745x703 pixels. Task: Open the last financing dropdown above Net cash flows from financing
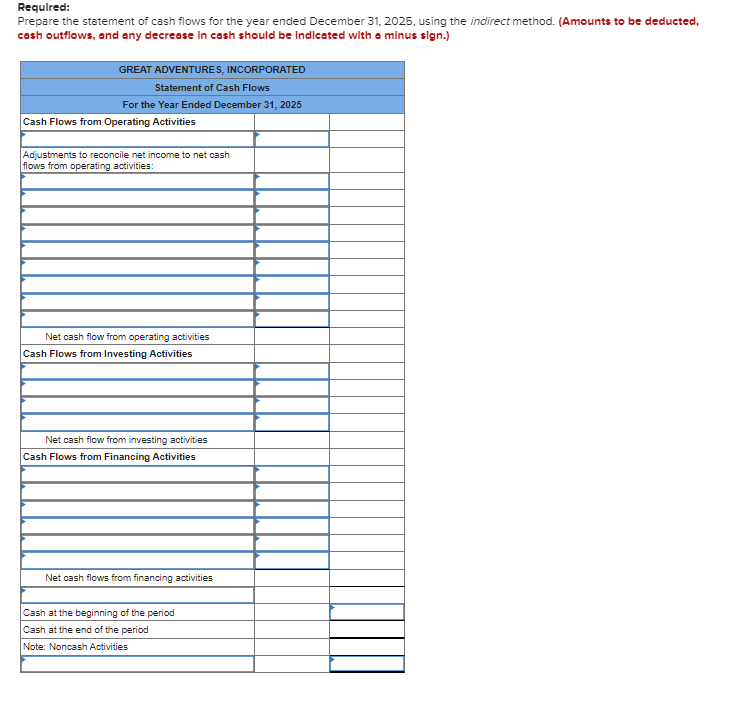(x=137, y=560)
